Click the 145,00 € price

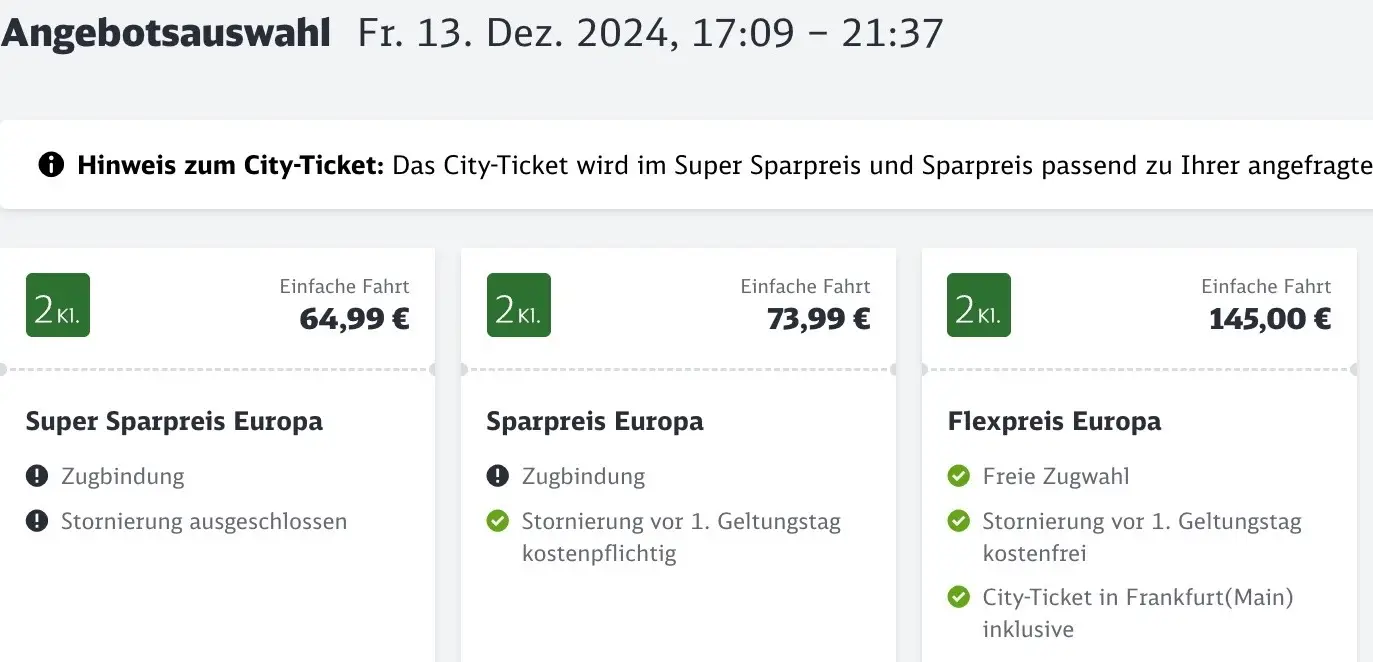[1270, 319]
